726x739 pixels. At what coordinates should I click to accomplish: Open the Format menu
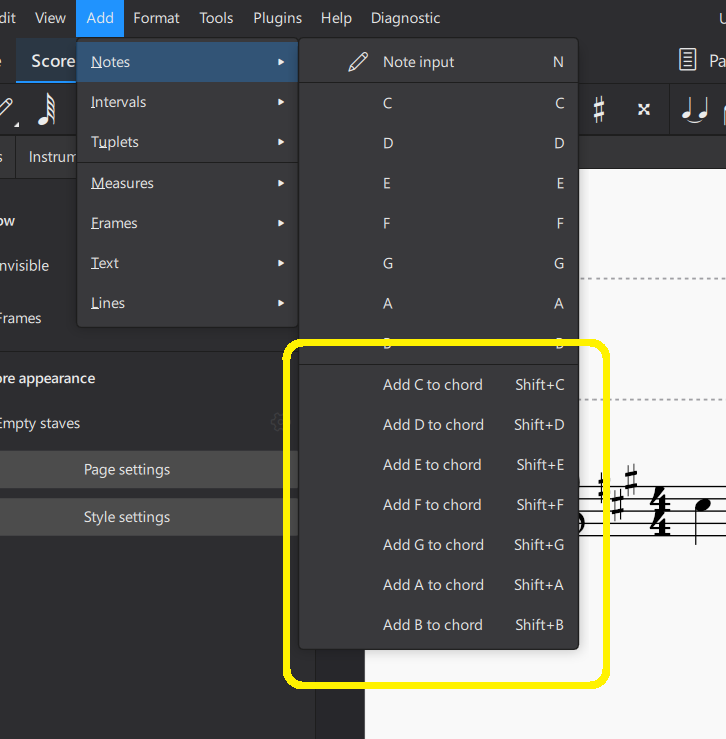(156, 18)
